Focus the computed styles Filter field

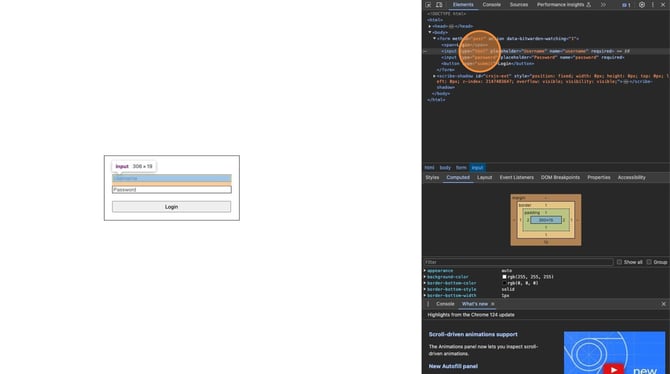click(518, 262)
